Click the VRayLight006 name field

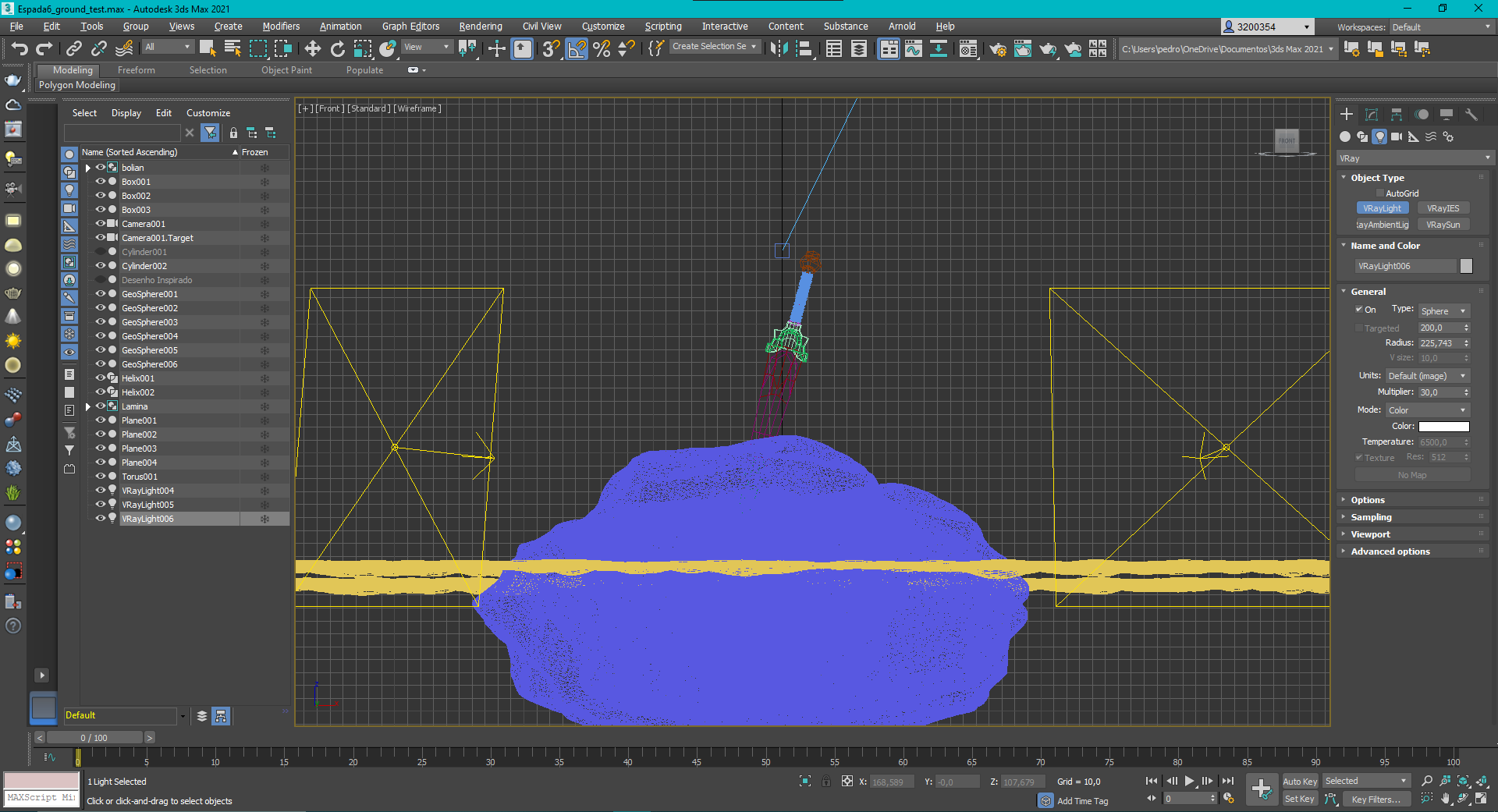[x=1405, y=266]
